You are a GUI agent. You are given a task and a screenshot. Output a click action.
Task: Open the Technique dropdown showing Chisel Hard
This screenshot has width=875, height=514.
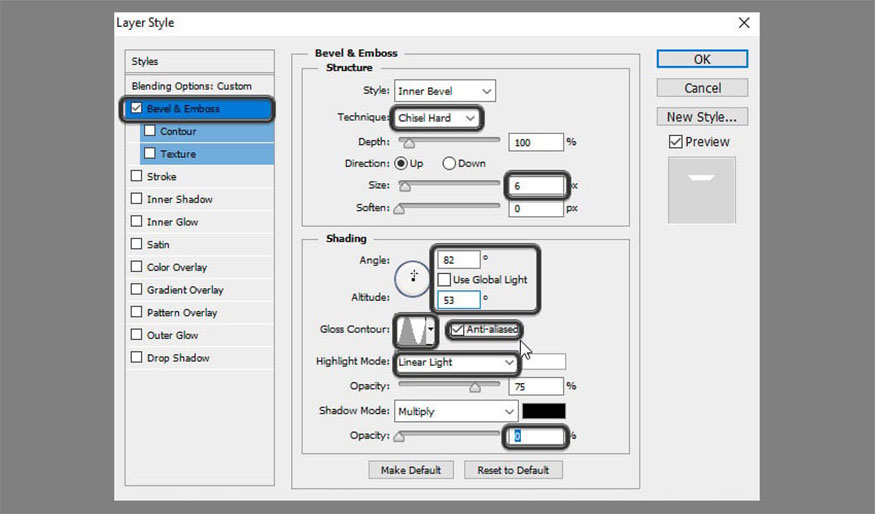click(x=436, y=118)
